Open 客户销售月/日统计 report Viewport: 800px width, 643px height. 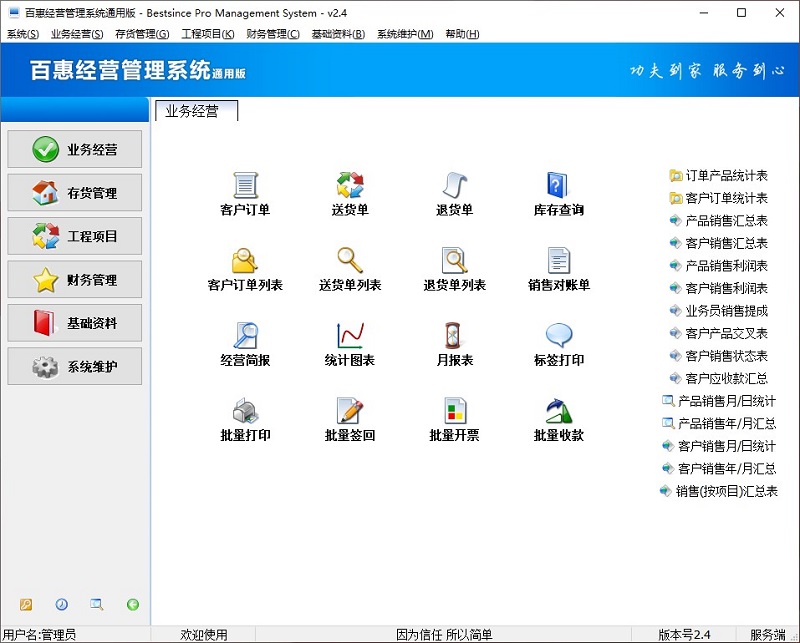pos(719,446)
